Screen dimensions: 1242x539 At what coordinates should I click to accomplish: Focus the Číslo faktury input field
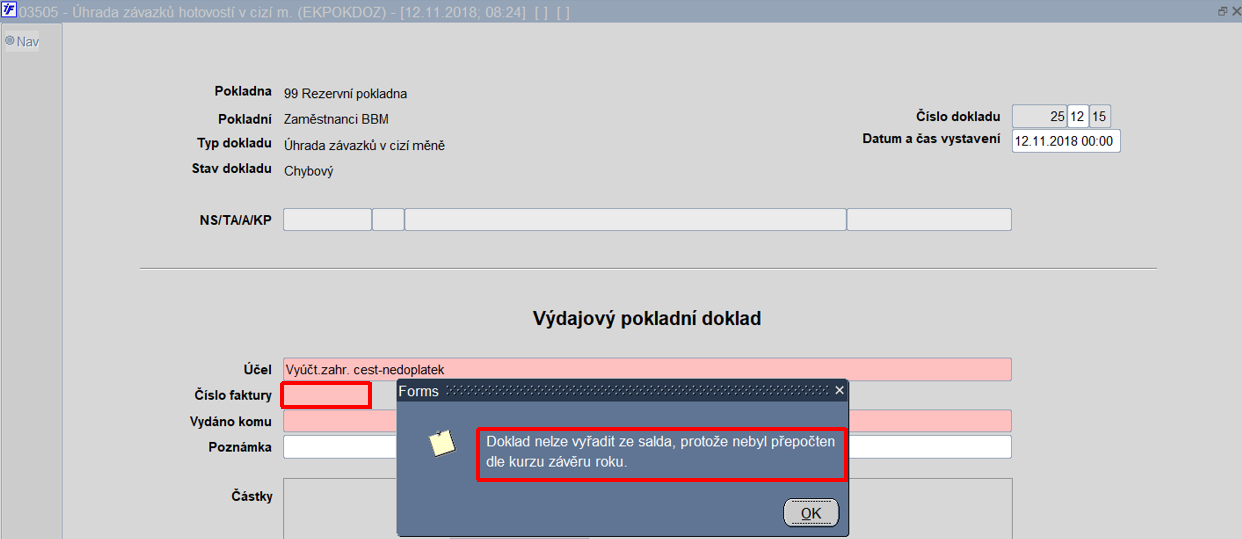click(x=326, y=395)
